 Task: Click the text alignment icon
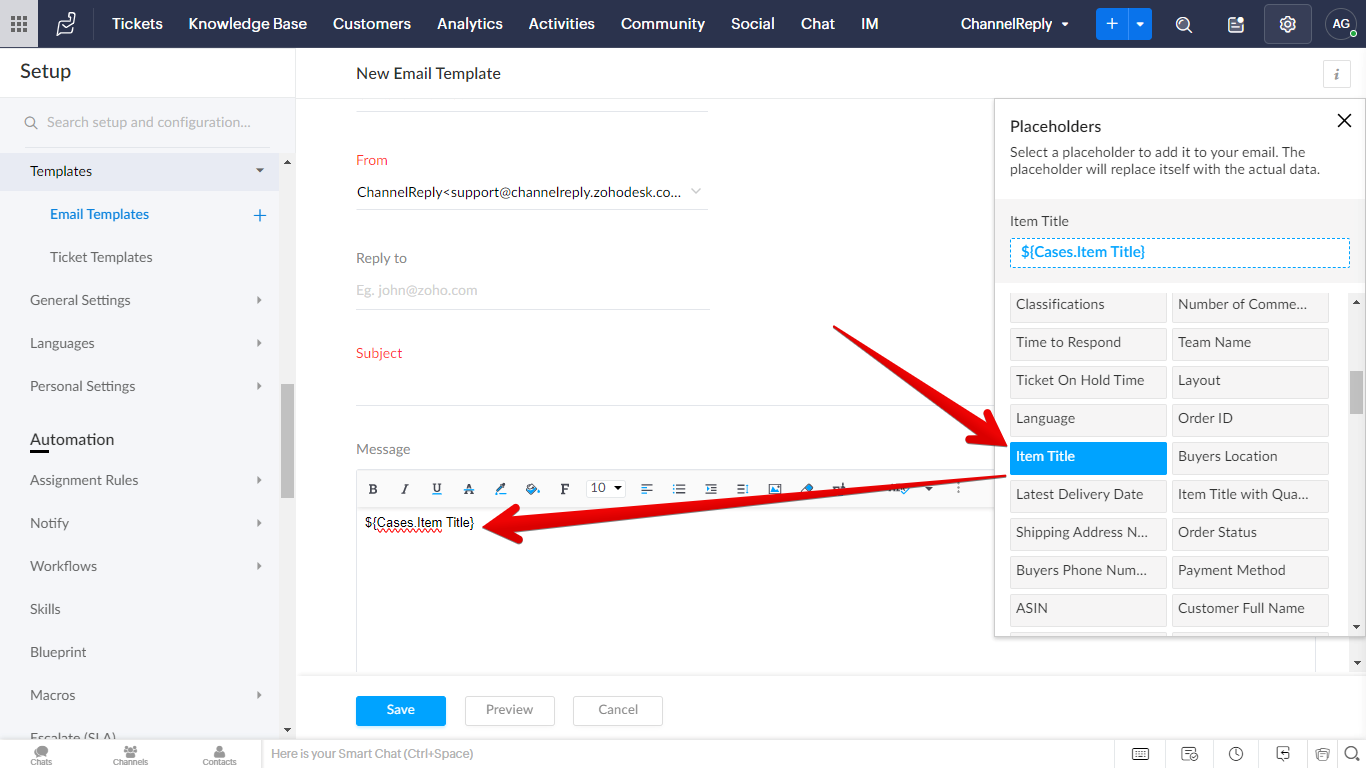[x=647, y=489]
